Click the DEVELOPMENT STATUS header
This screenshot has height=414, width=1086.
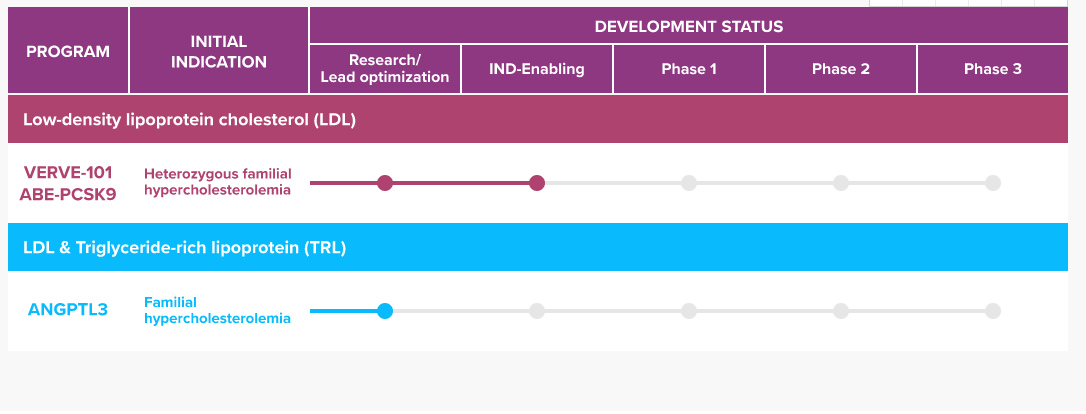tap(689, 26)
